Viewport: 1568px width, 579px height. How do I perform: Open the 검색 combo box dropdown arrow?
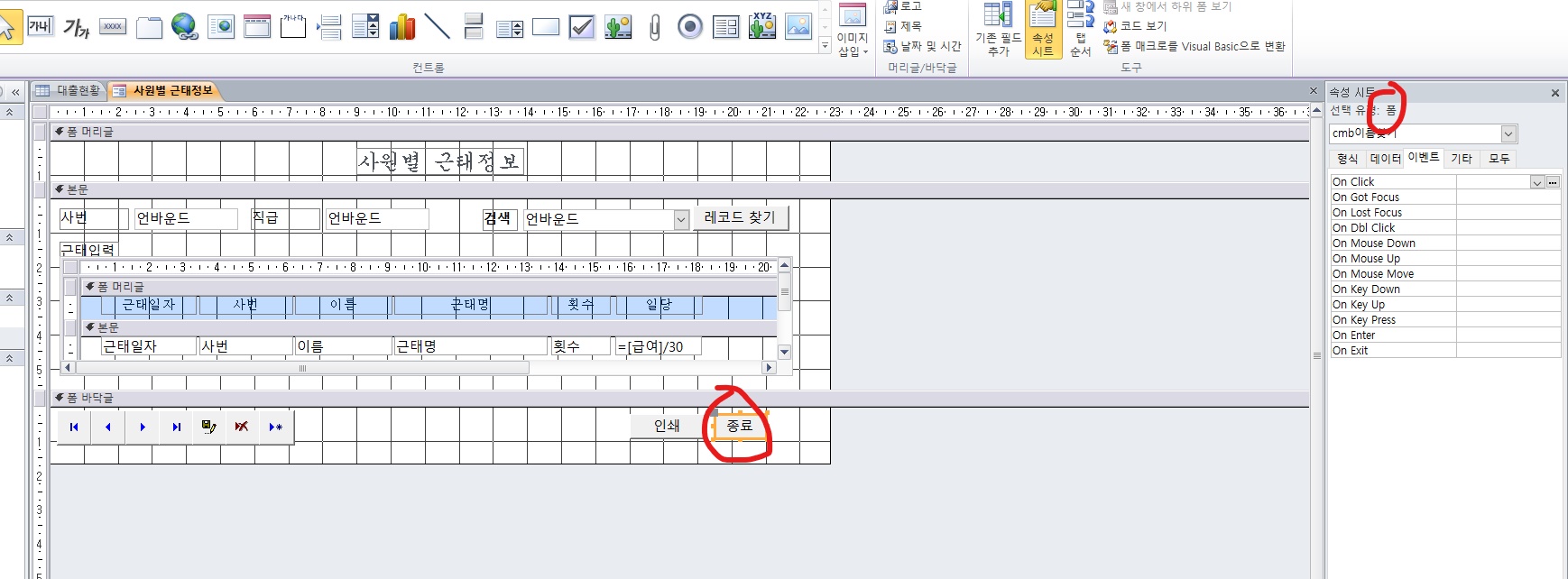(x=681, y=219)
